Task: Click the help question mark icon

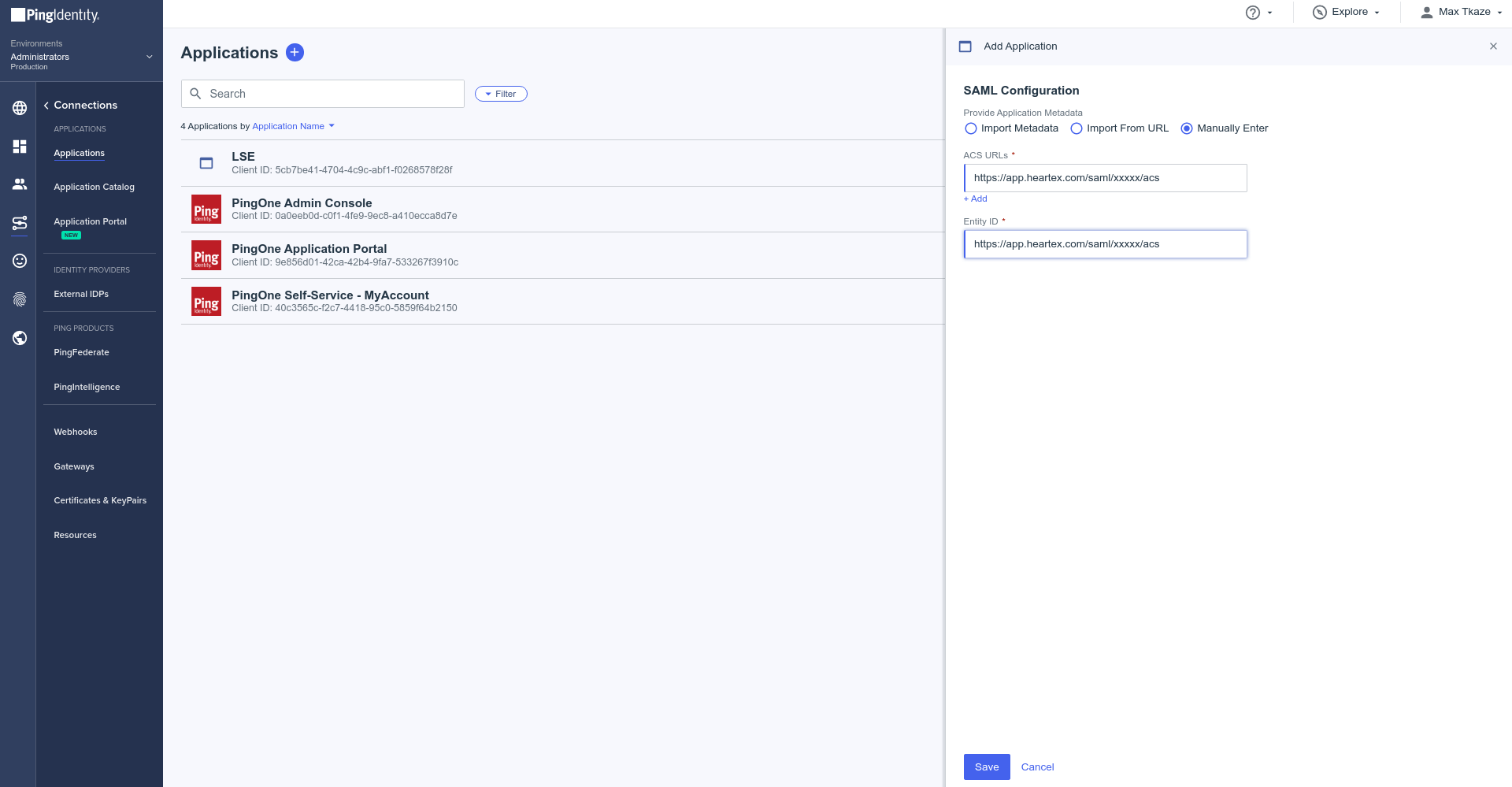Action: click(1252, 13)
